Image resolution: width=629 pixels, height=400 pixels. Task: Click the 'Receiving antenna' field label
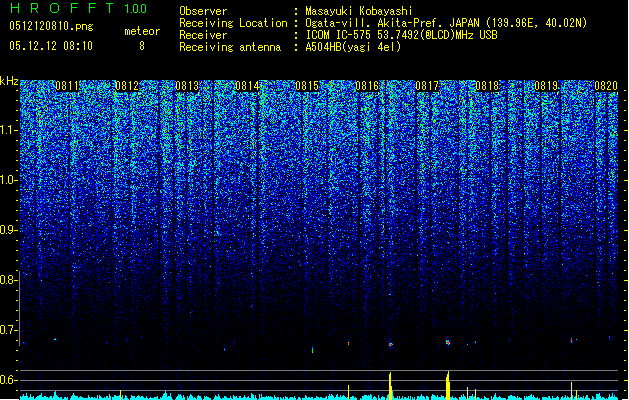(230, 47)
